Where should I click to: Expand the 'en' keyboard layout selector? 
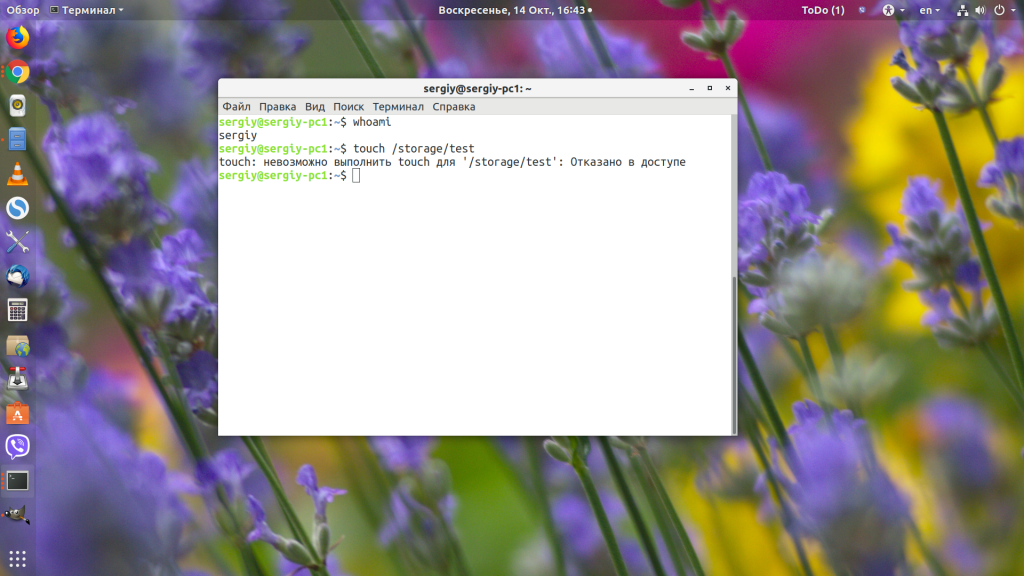coord(930,10)
